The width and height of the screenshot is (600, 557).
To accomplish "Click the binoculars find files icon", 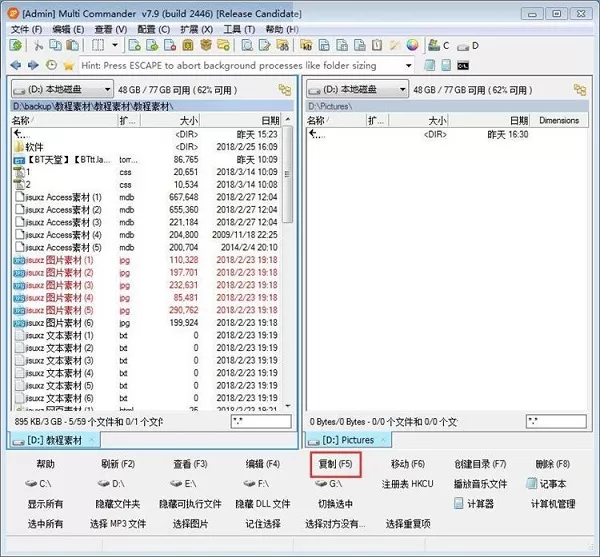I will pos(282,46).
